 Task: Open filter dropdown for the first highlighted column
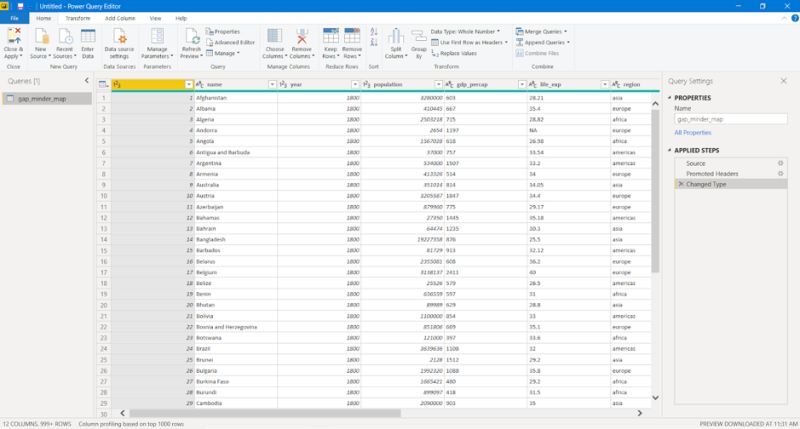click(189, 84)
